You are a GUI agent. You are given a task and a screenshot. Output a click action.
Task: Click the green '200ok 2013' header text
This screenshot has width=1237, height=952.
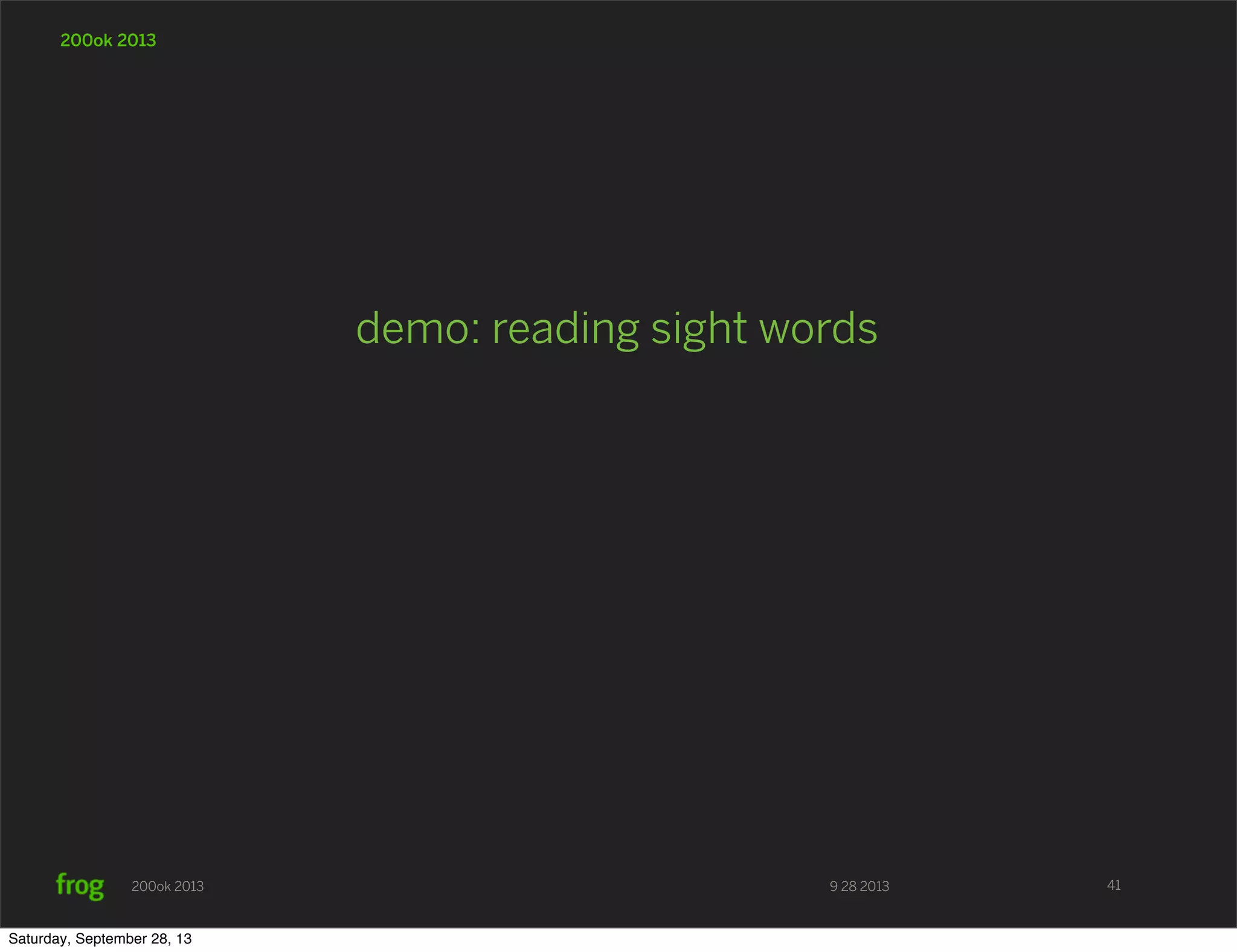pos(108,40)
